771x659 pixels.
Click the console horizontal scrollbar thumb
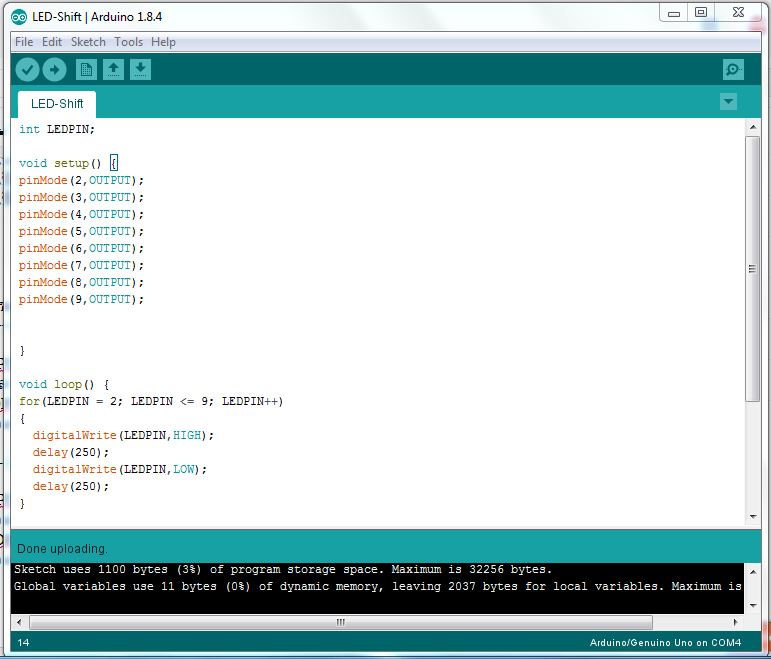(341, 622)
